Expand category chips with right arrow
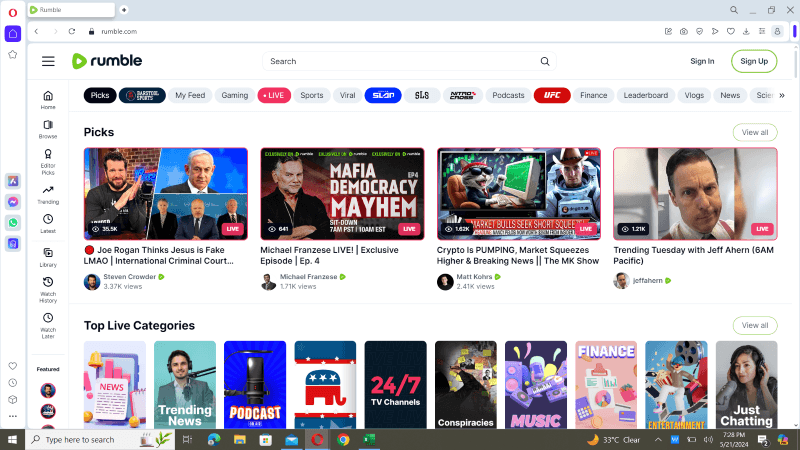Screen dimensions: 800x450 coord(781,96)
